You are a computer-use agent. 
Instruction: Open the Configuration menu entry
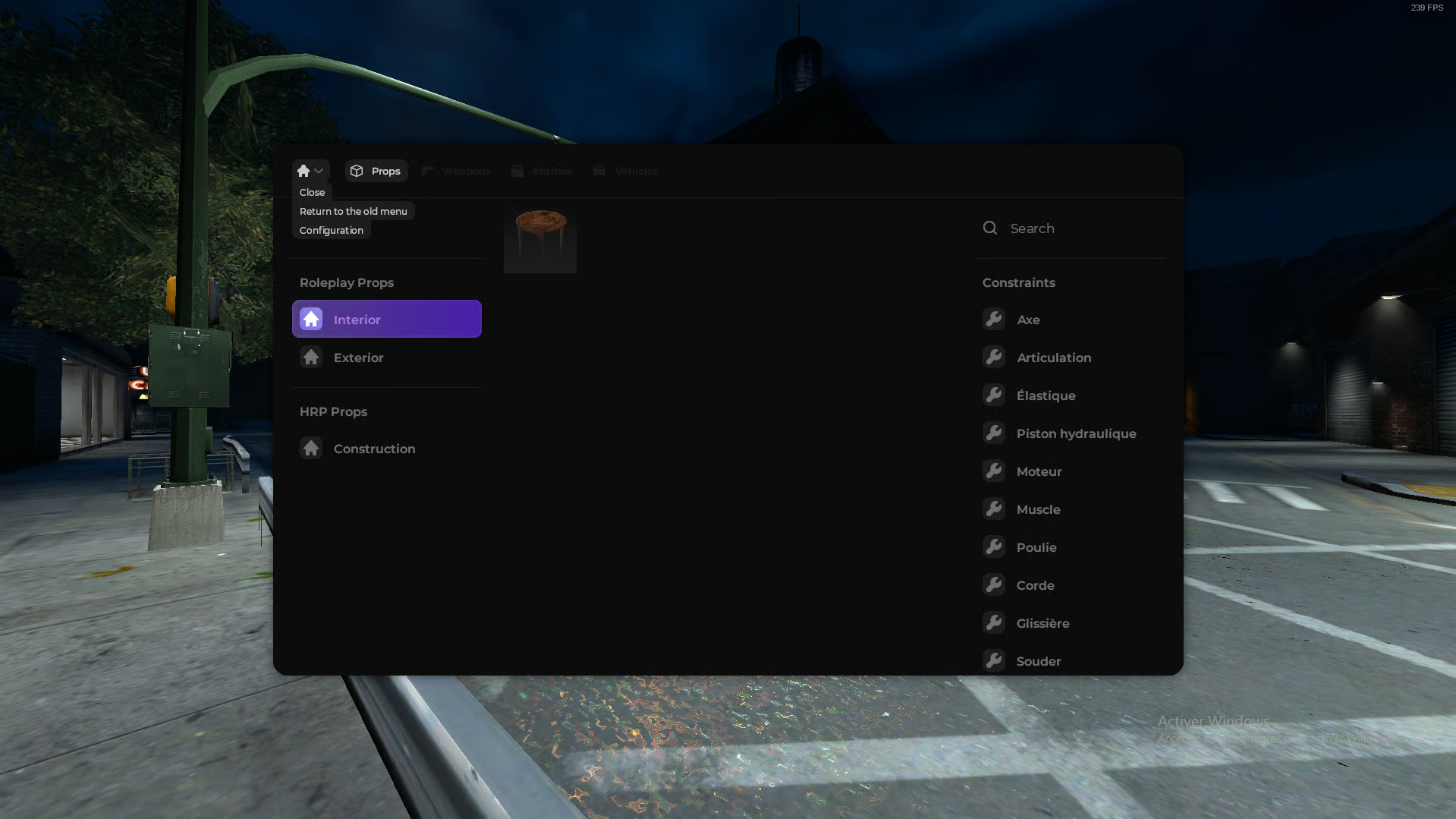331,230
